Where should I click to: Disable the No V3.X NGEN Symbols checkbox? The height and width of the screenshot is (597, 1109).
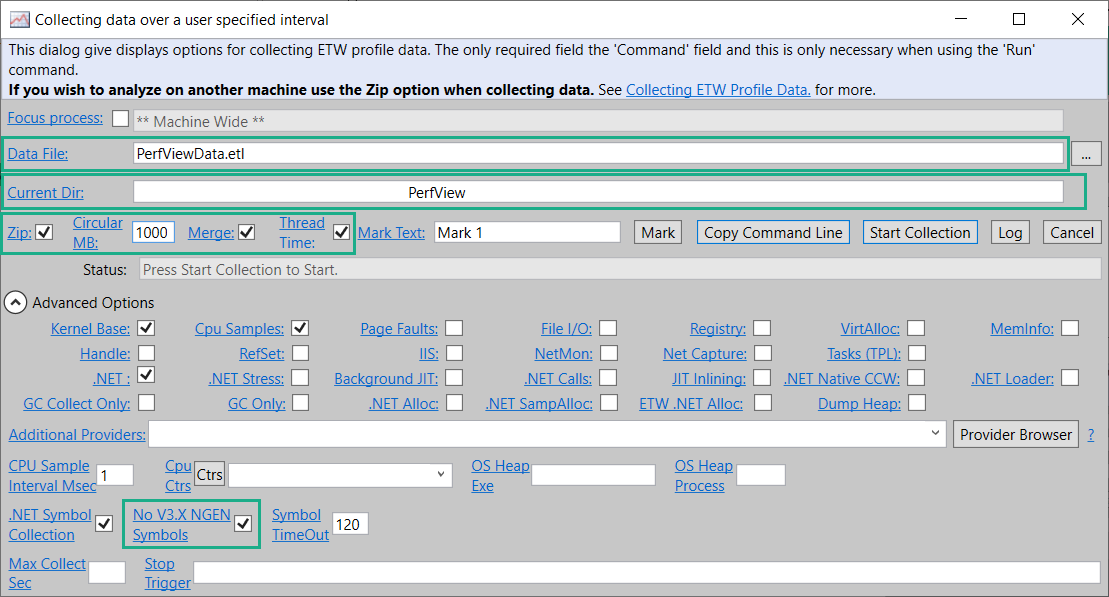[243, 524]
